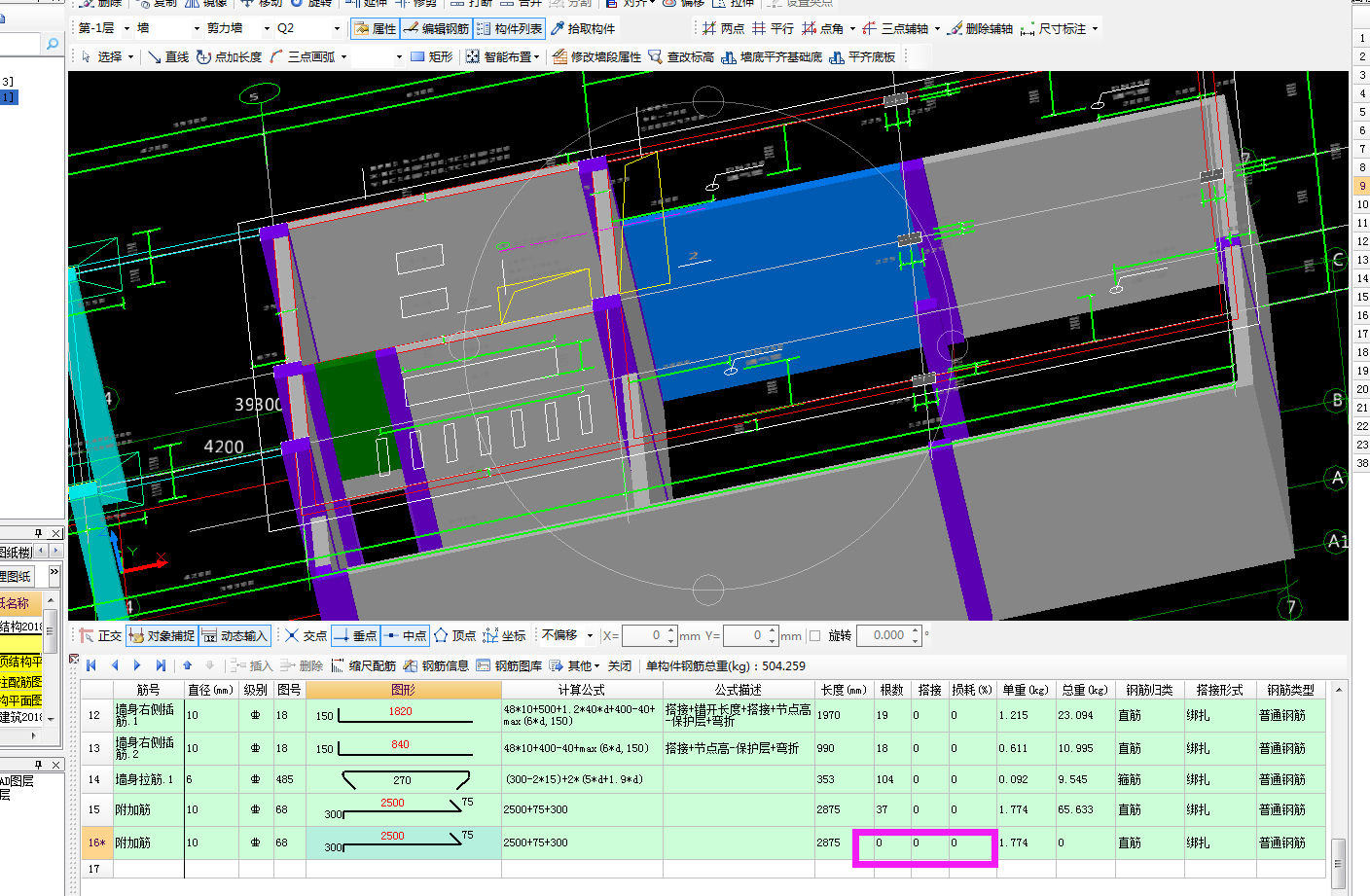Click 关闭 to close rebar editor
Screen dimensions: 1370x896
(x=620, y=665)
